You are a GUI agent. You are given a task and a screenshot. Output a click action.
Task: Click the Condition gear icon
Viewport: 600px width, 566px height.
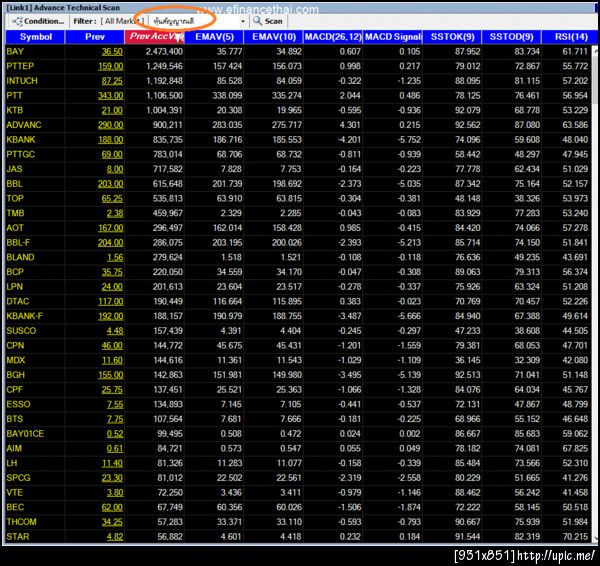click(18, 21)
